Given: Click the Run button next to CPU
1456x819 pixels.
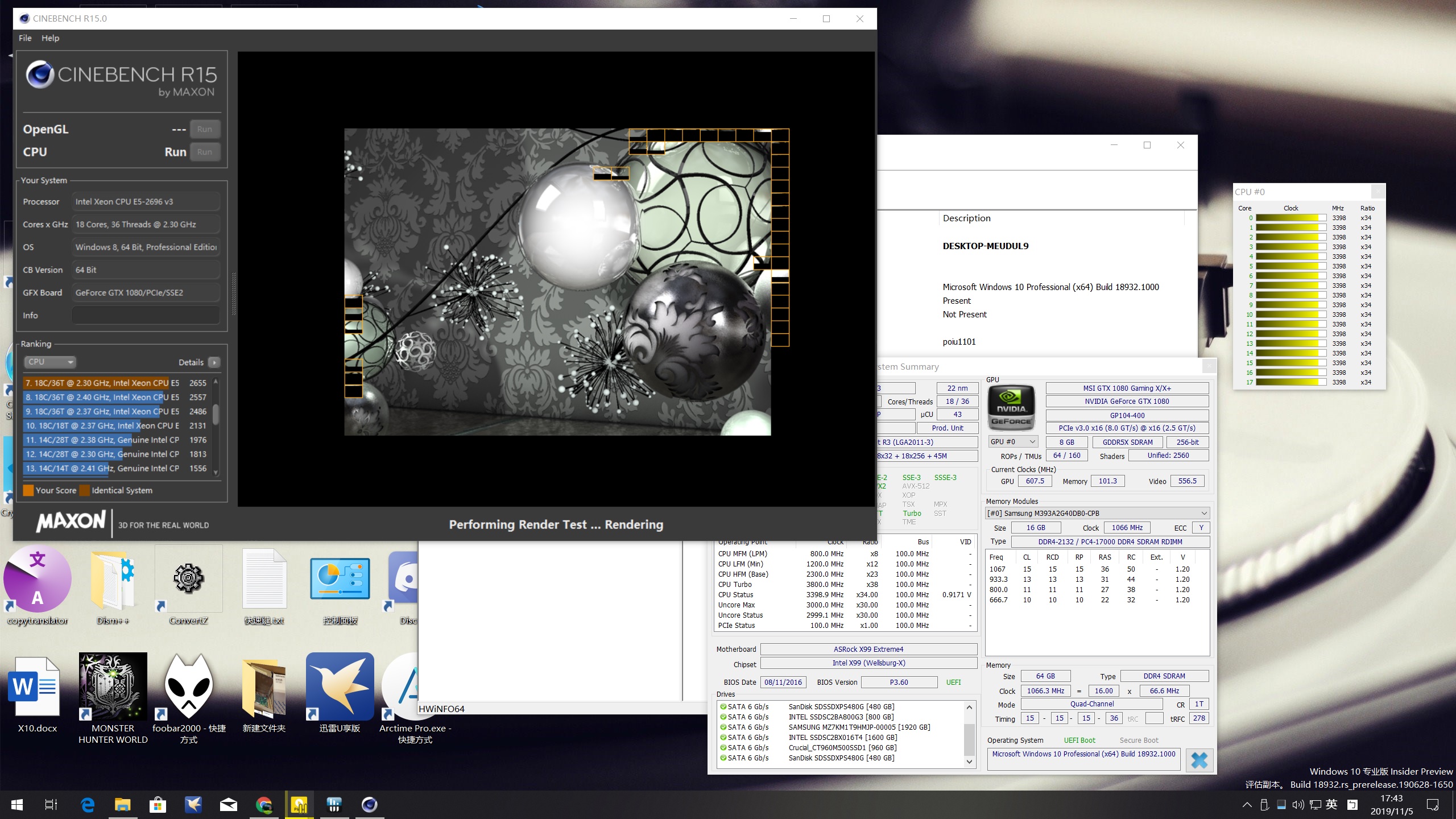Looking at the screenshot, I should pyautogui.click(x=205, y=152).
